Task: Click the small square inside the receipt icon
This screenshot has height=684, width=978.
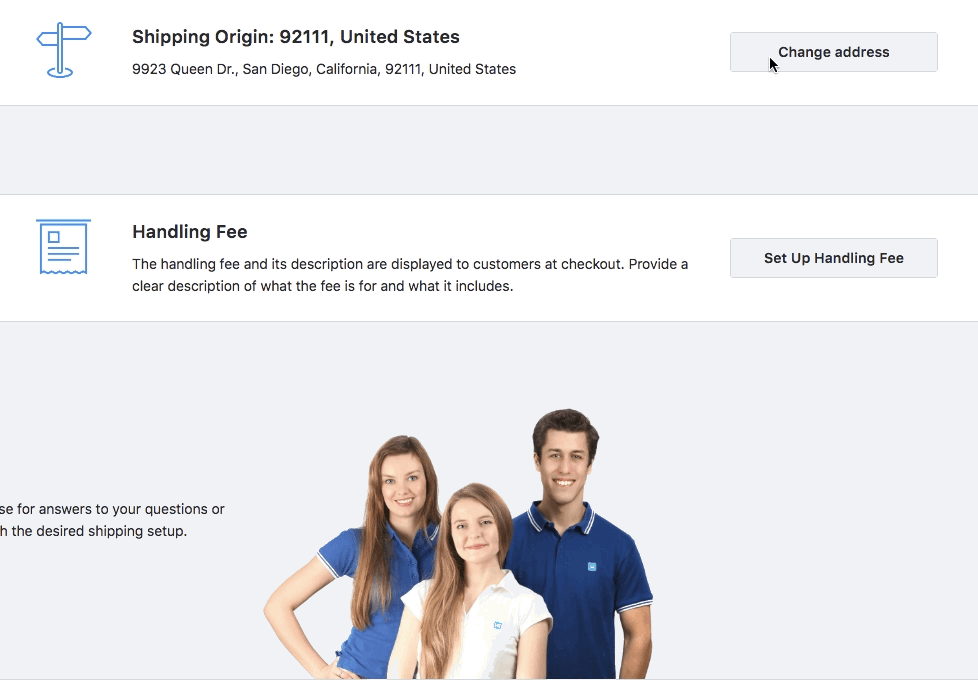Action: [54, 237]
